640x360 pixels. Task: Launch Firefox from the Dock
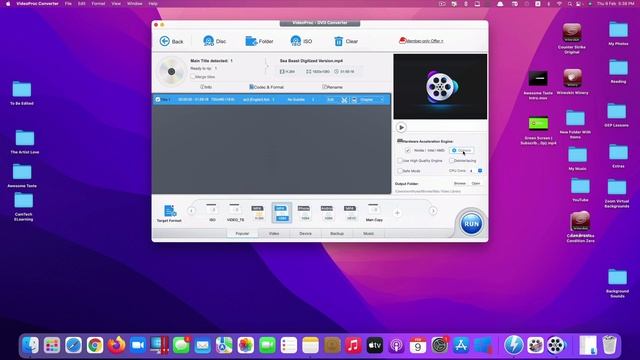pos(116,346)
